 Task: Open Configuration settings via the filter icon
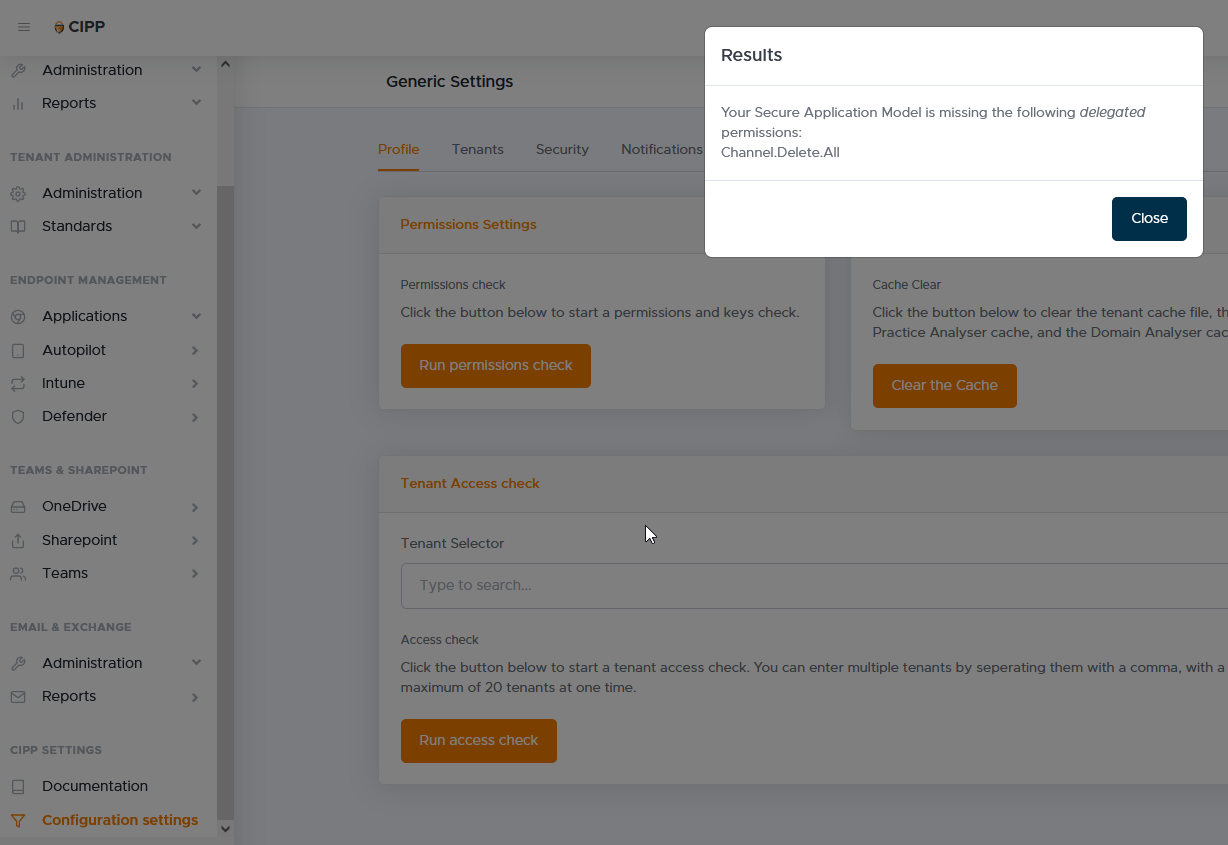[x=16, y=820]
